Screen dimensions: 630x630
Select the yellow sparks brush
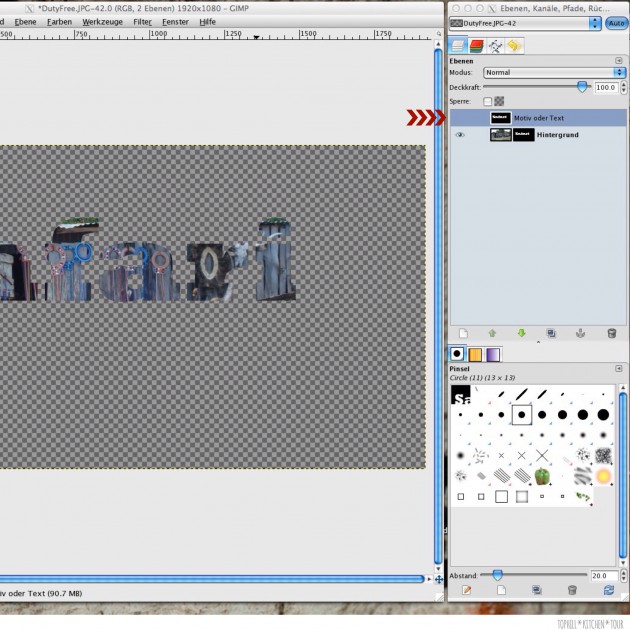603,476
